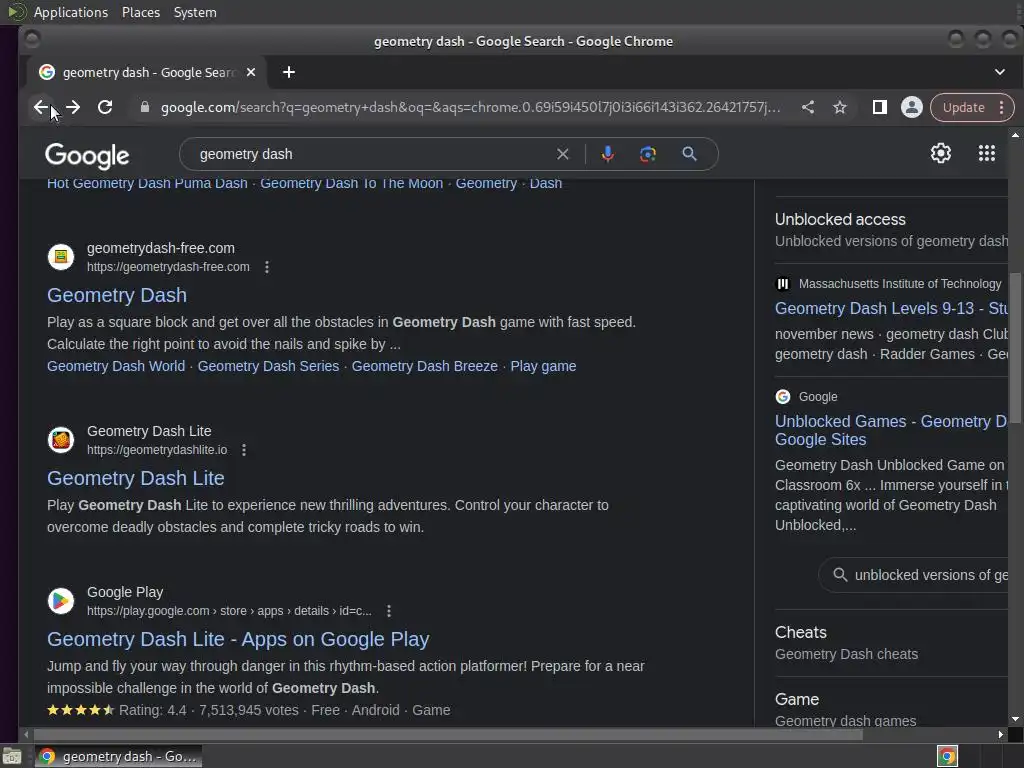Open the tab search dropdown arrow
The image size is (1024, 768).
point(1000,72)
